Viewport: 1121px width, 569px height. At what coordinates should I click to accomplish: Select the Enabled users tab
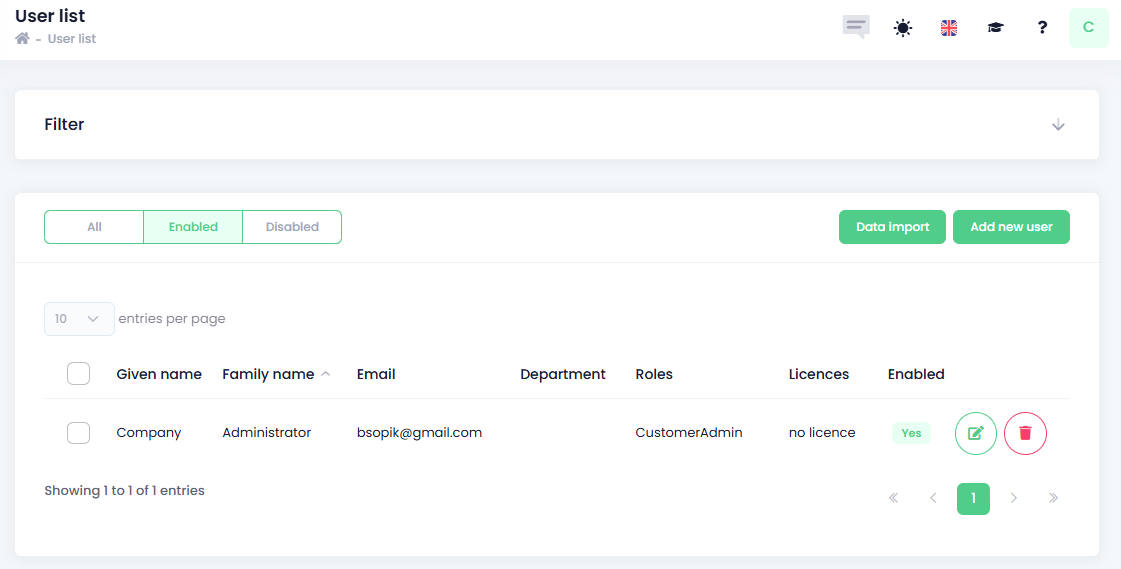(x=193, y=227)
